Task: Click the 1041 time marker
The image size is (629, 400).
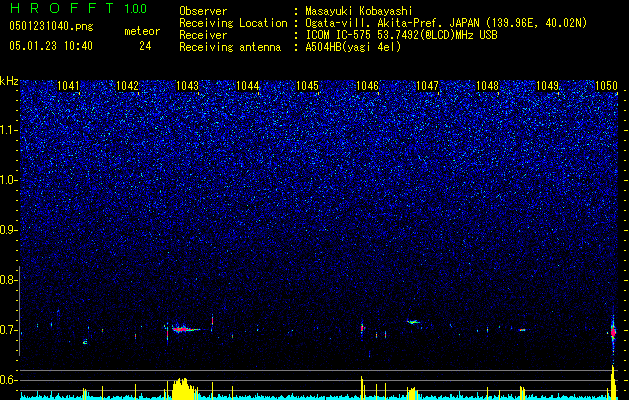Action: [x=68, y=86]
